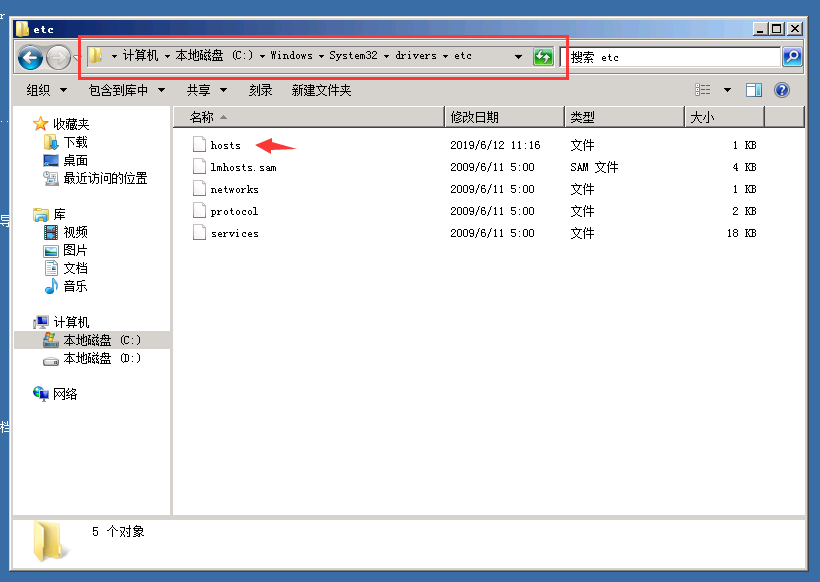820x582 pixels.
Task: Click the etc folder icon in title bar
Action: pos(22,29)
